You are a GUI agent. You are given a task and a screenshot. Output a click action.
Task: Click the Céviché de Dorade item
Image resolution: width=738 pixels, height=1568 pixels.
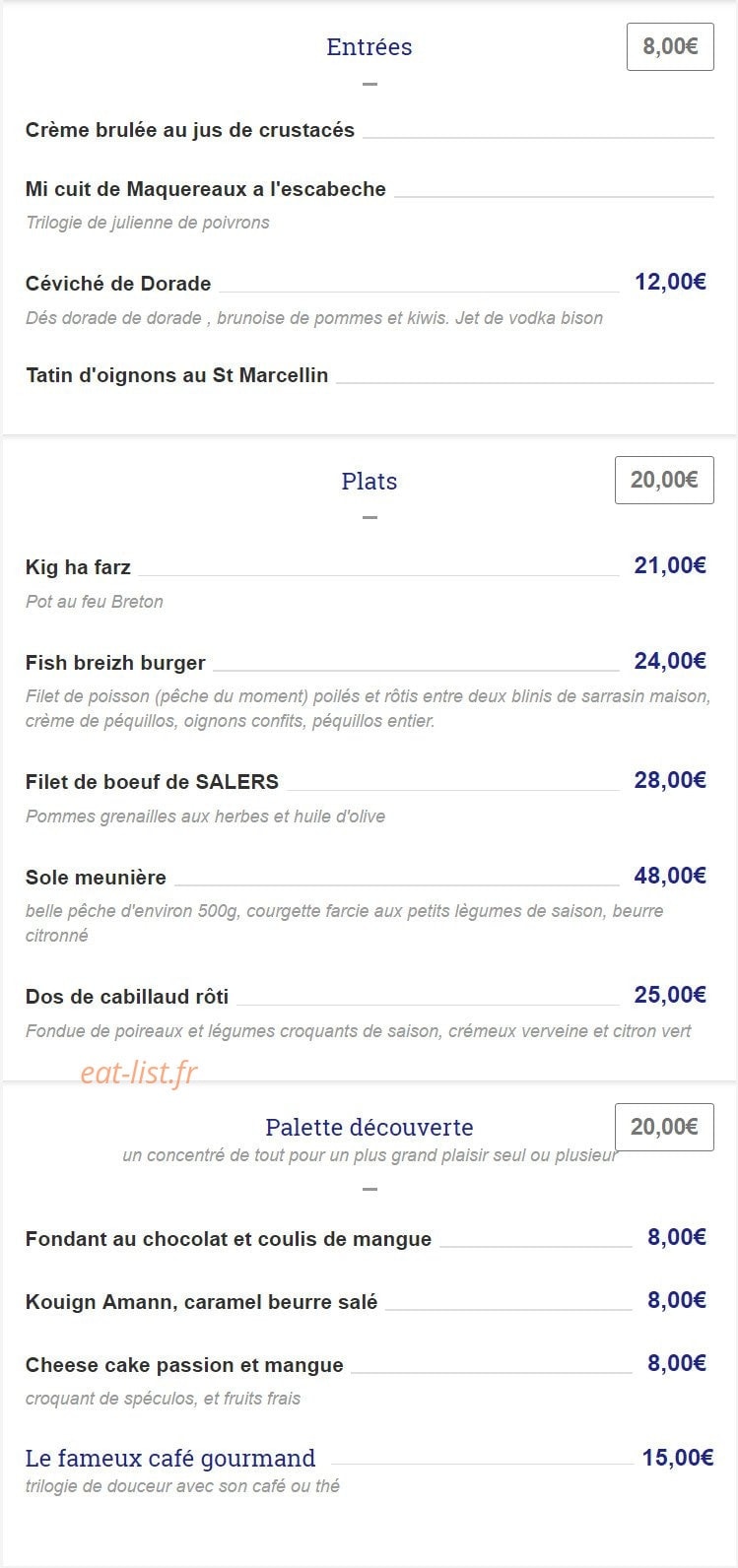click(118, 284)
